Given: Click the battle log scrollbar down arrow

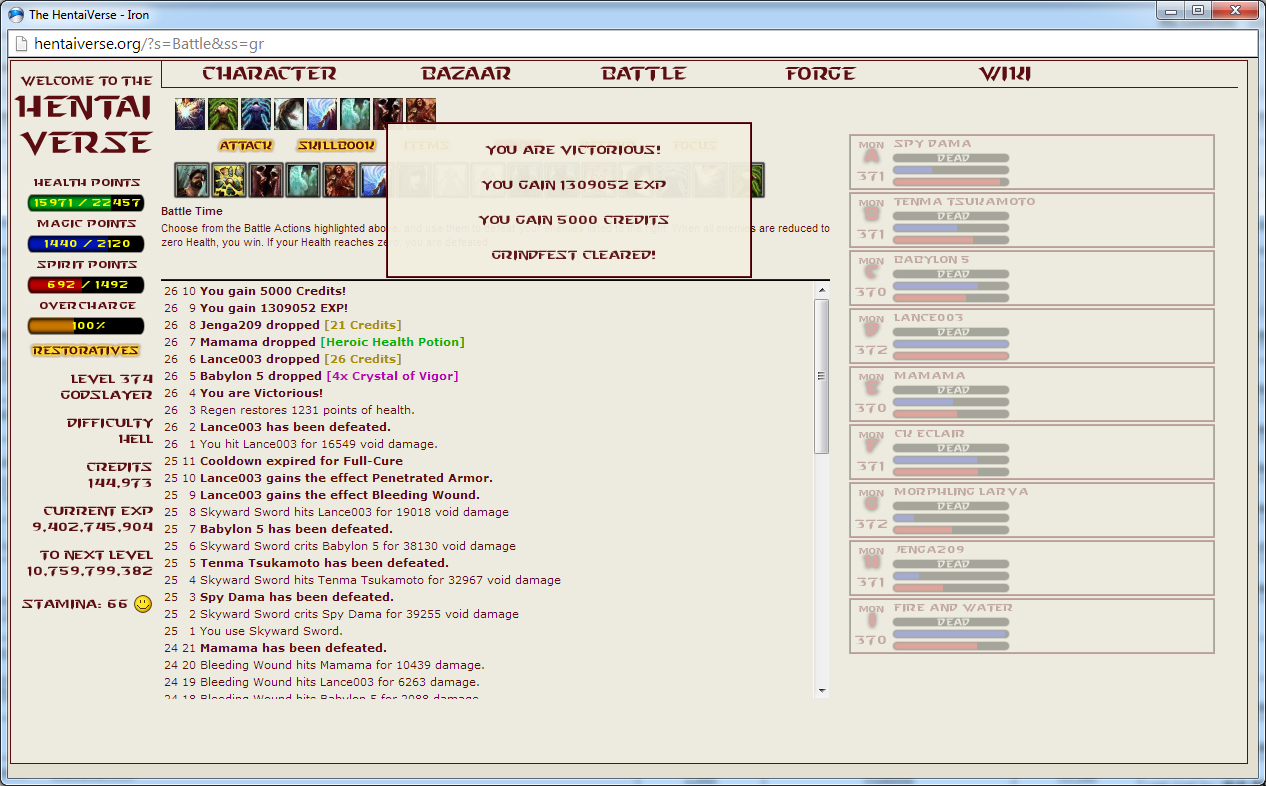Looking at the screenshot, I should [822, 689].
